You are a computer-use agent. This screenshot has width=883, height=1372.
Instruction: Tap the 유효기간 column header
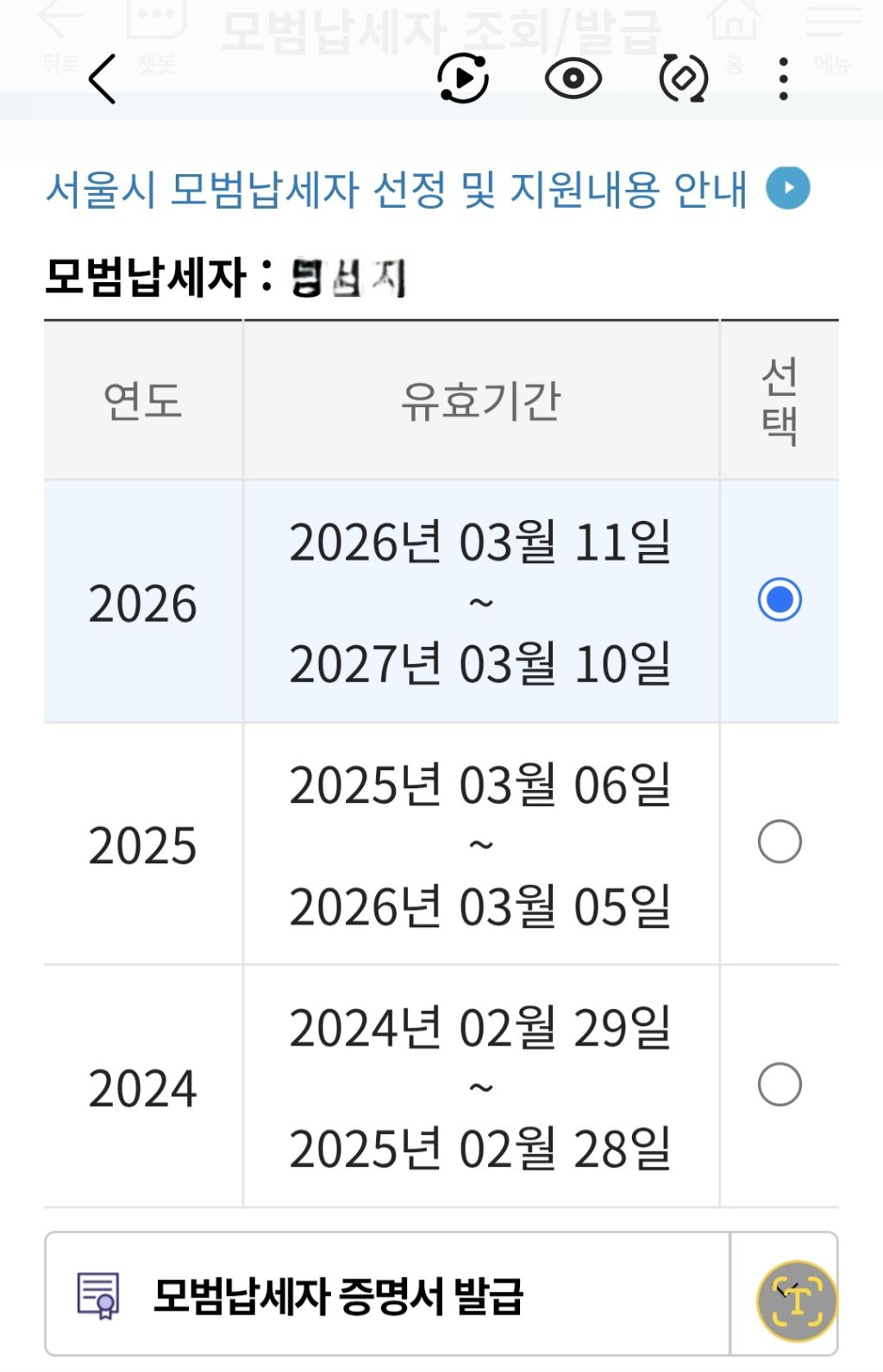[480, 401]
